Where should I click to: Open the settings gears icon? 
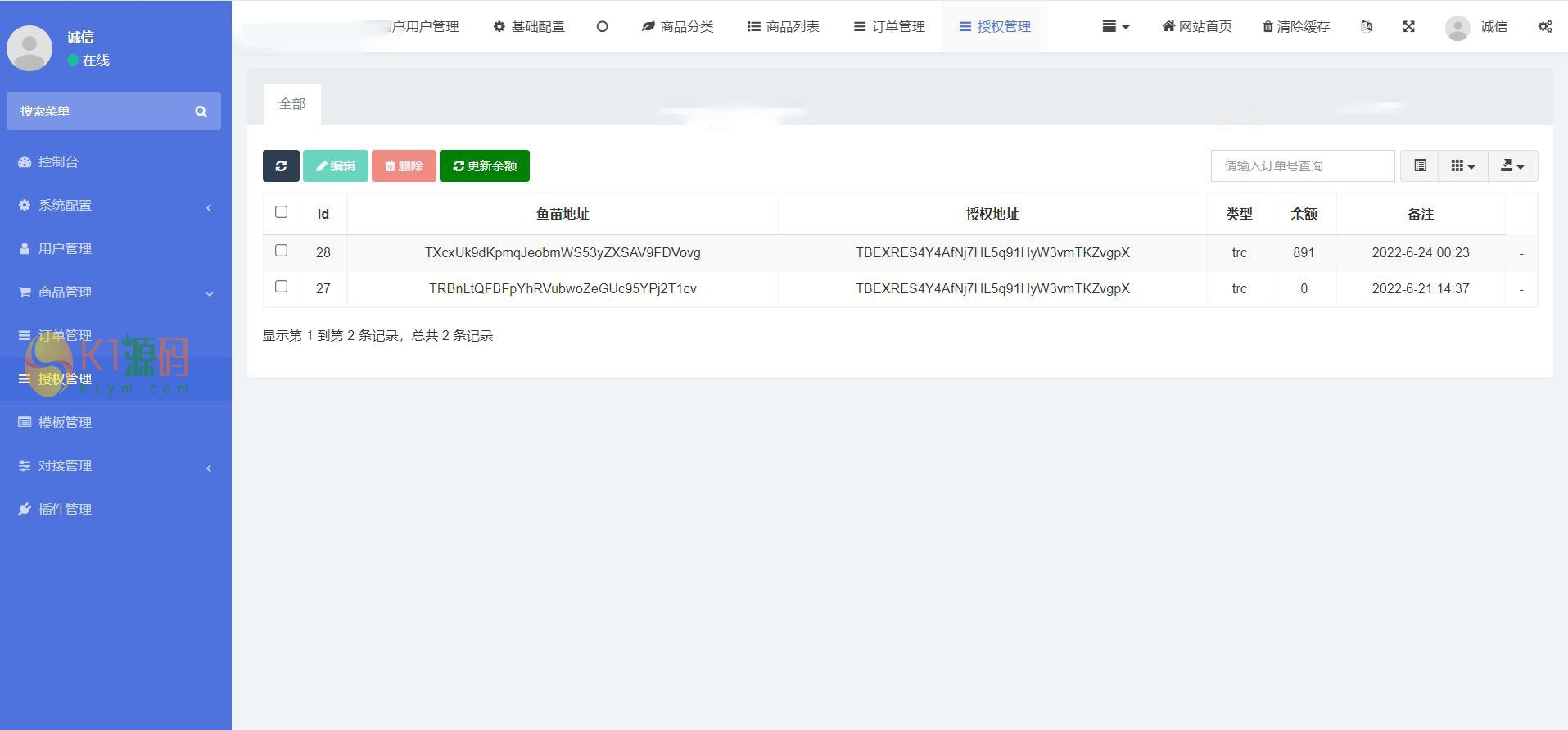(x=1545, y=27)
